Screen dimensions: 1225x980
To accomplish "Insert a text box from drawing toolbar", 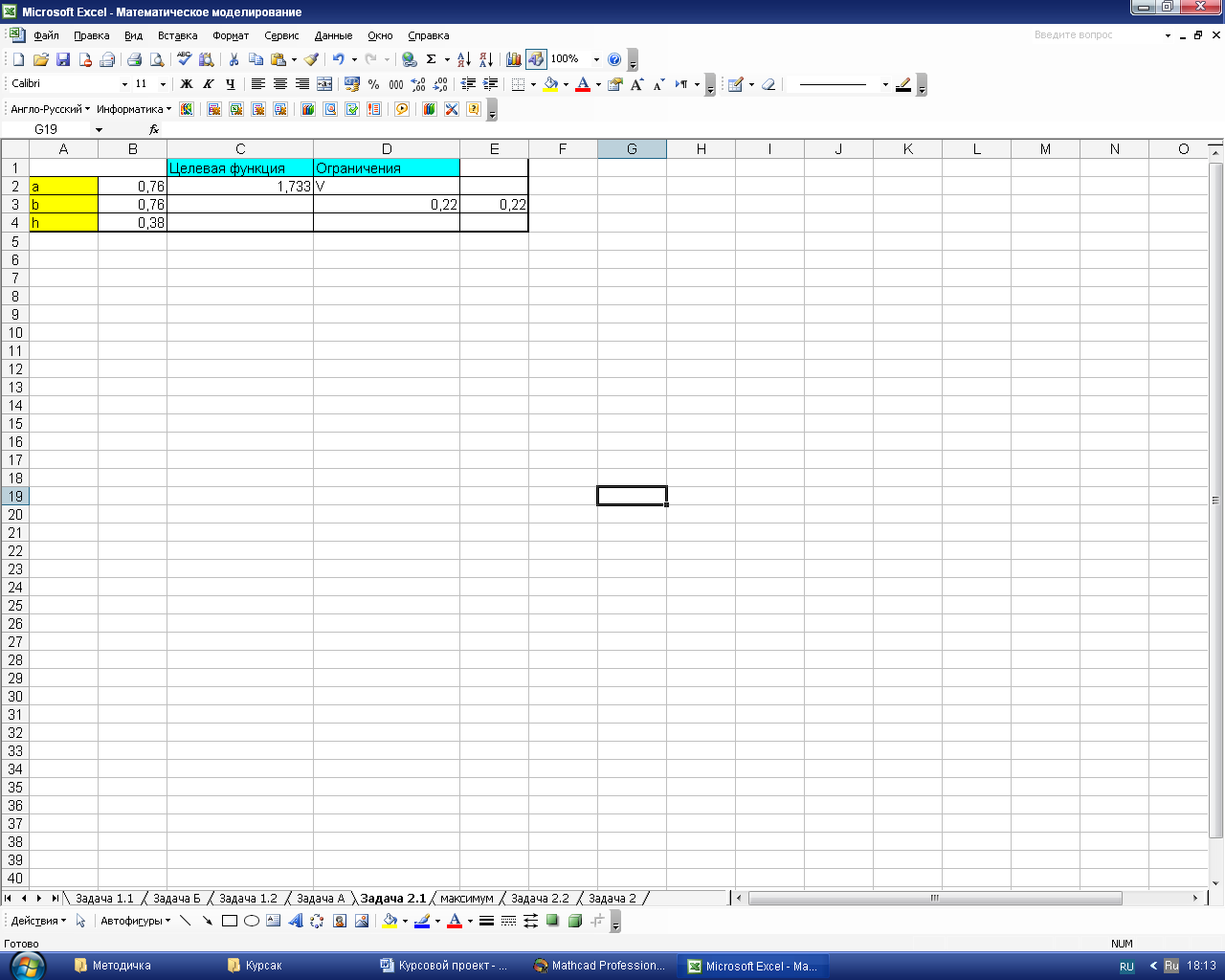I will (x=273, y=921).
